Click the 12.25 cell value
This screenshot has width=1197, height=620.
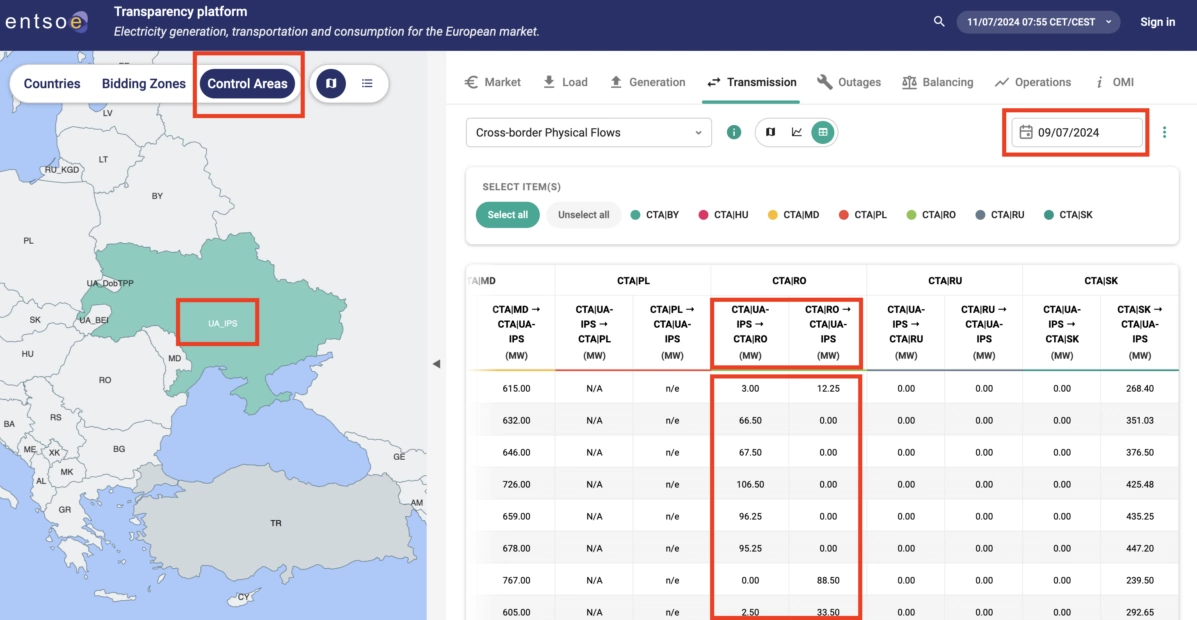(828, 389)
